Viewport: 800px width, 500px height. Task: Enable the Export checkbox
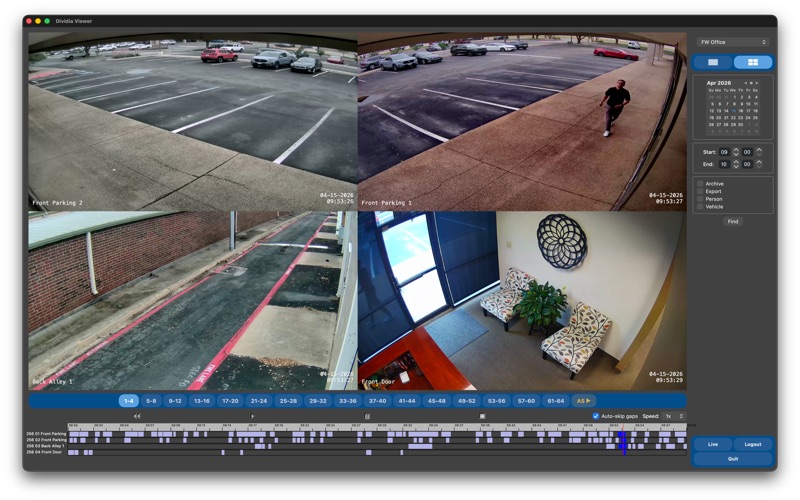700,191
